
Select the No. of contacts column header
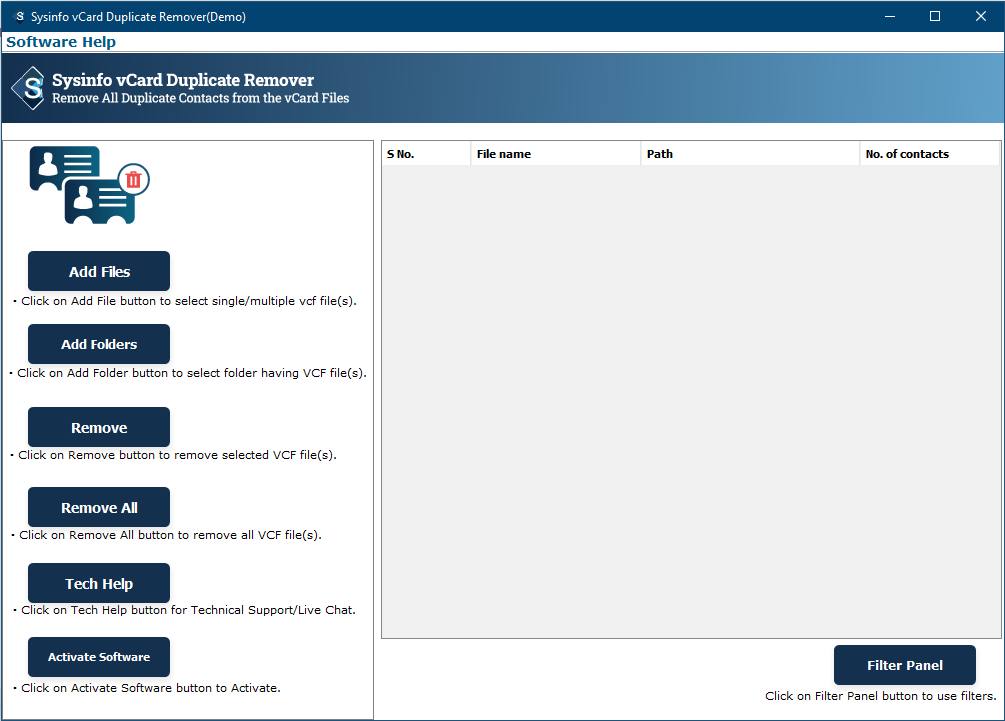tap(929, 154)
